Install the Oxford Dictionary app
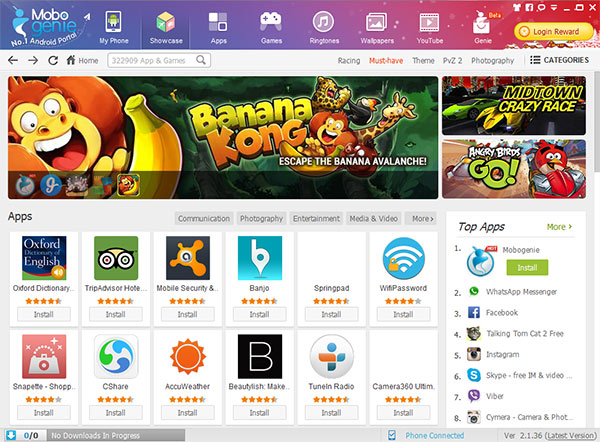Viewport: 600px width, 442px height. [x=44, y=314]
